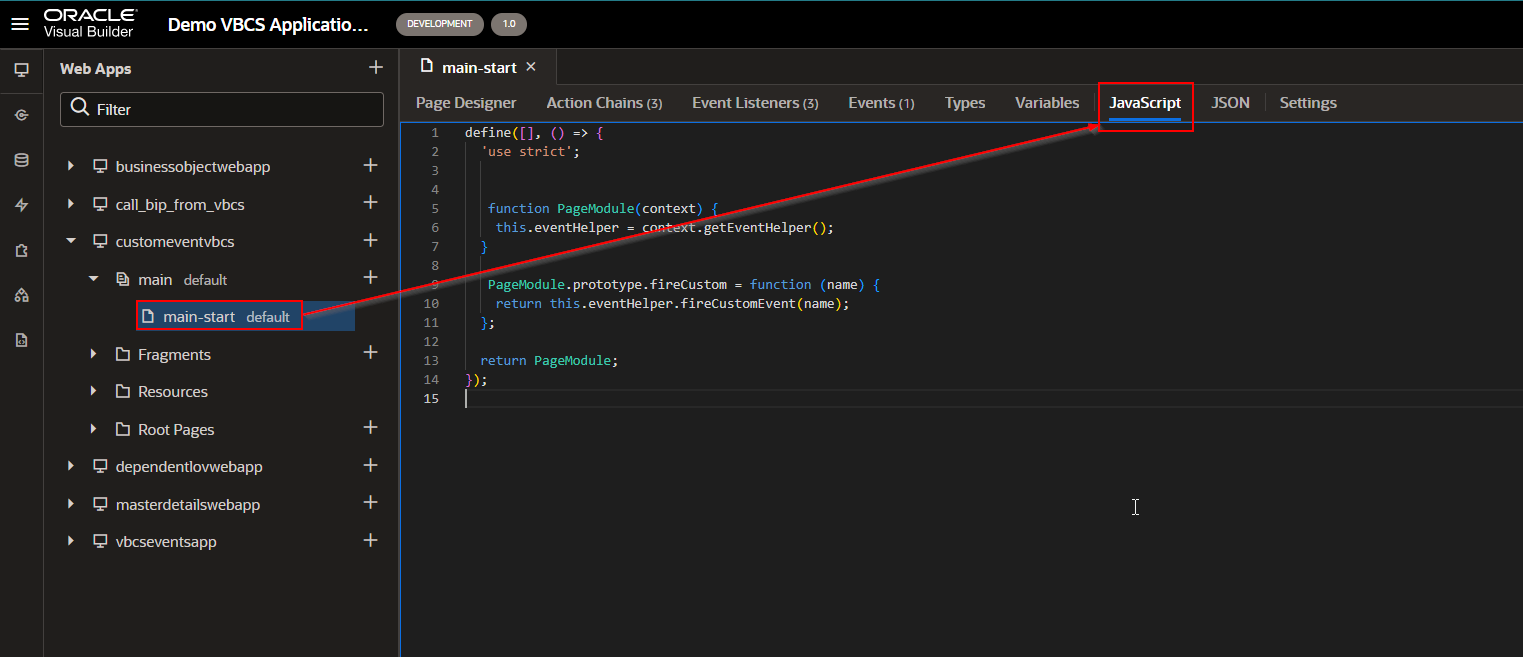This screenshot has width=1523, height=657.
Task: Open the Event Listeners tab
Action: pos(755,103)
